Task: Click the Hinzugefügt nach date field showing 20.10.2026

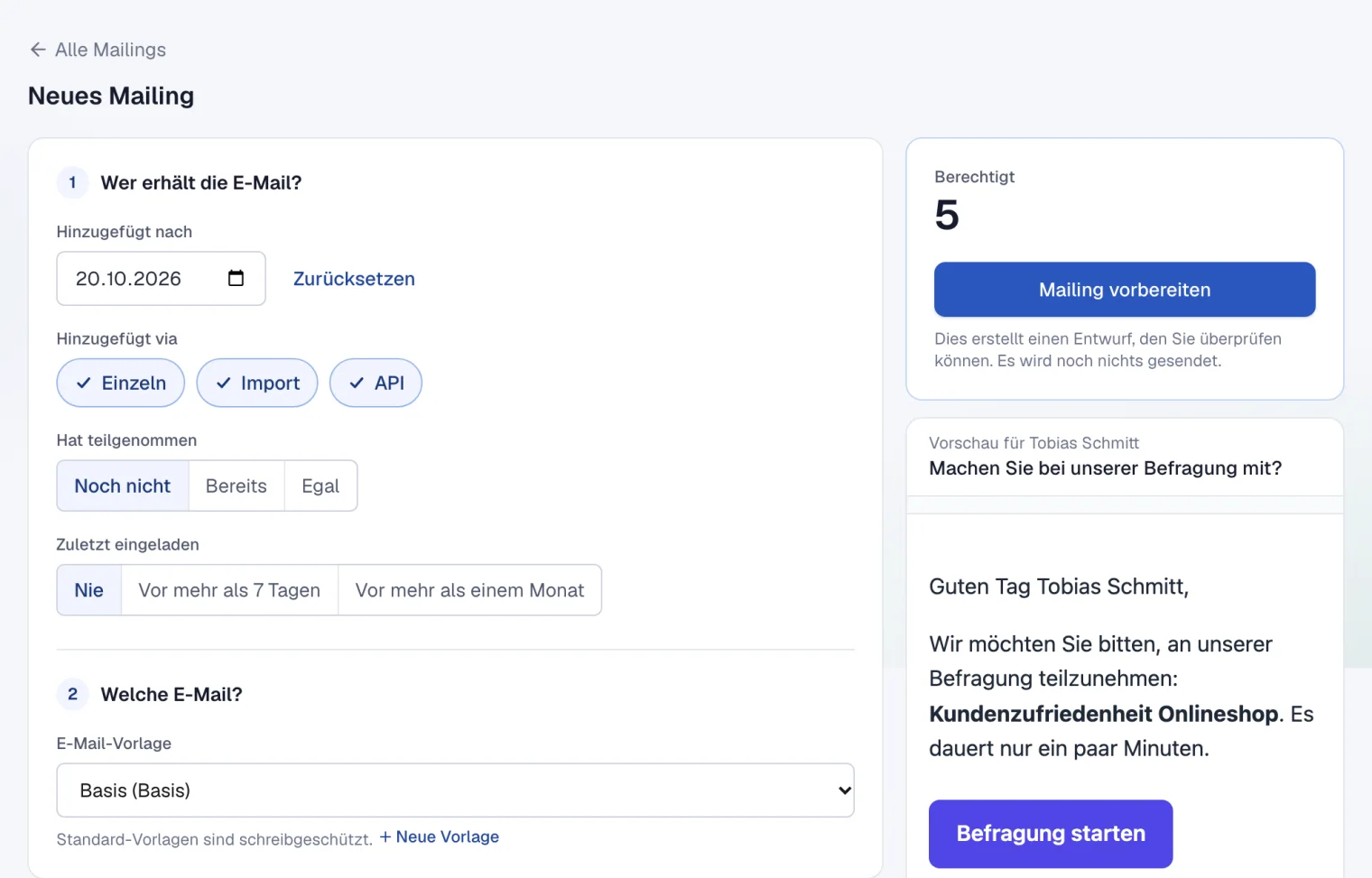Action: coord(161,278)
